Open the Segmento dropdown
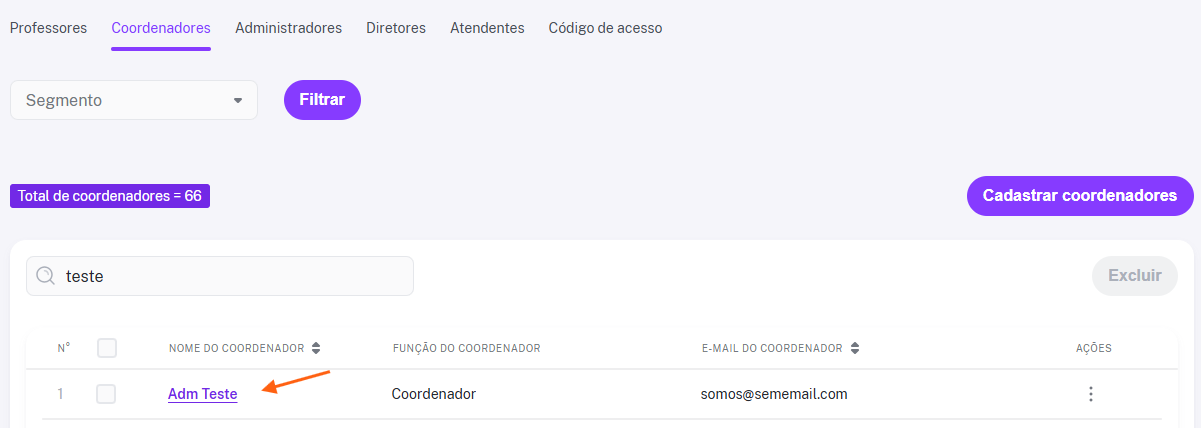The image size is (1201, 428). [x=134, y=100]
